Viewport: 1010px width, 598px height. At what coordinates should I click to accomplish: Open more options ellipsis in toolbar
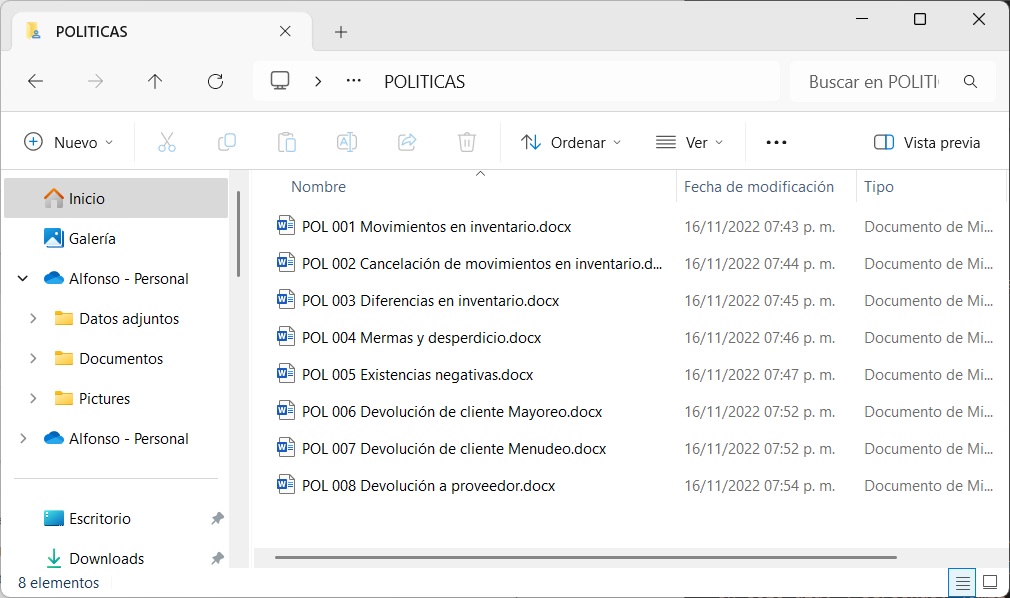[x=776, y=143]
